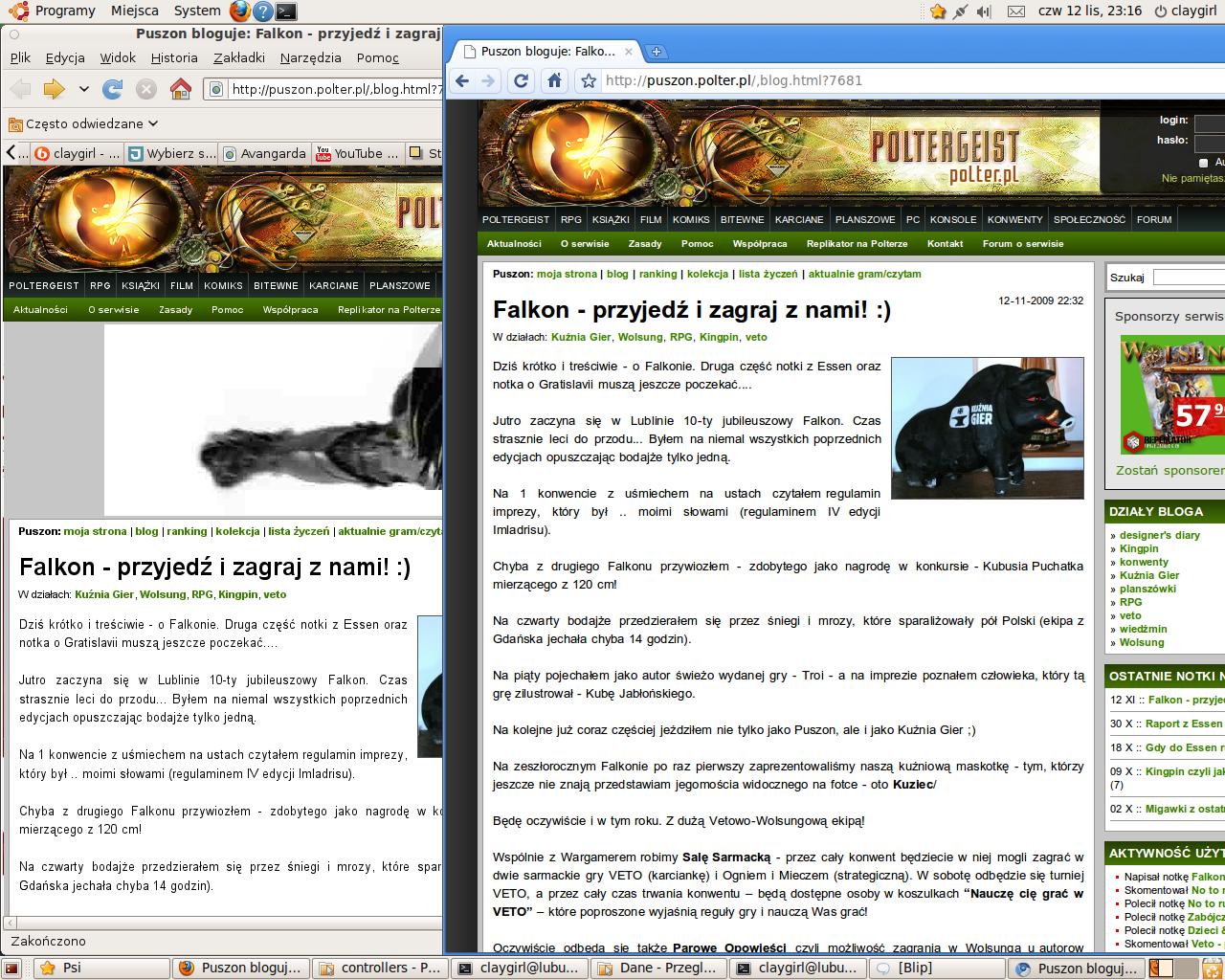
Task: Open Firefox Narzędzia menu
Action: pyautogui.click(x=311, y=57)
